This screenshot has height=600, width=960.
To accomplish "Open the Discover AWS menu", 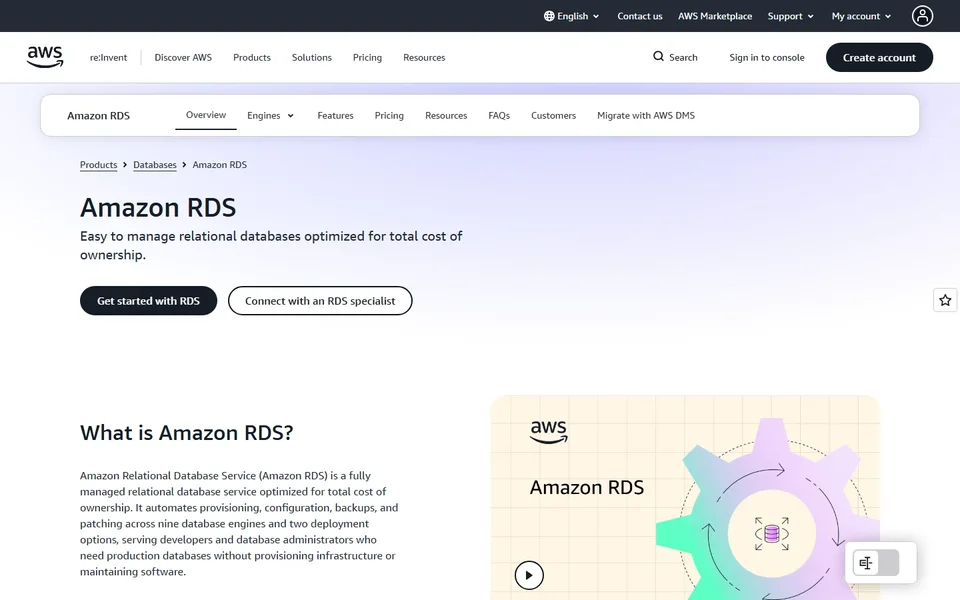I will (x=183, y=57).
